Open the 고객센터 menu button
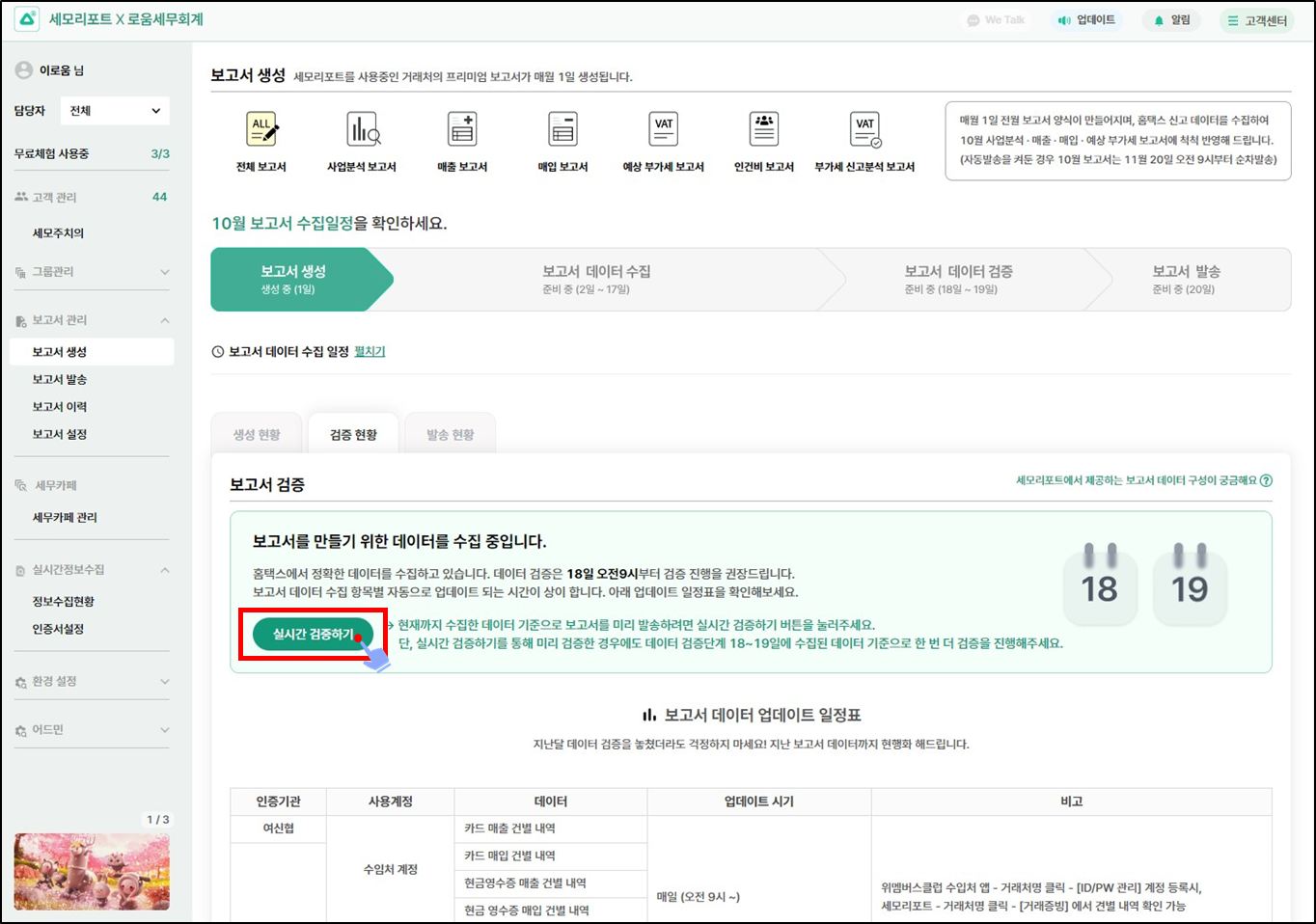 tap(1256, 20)
